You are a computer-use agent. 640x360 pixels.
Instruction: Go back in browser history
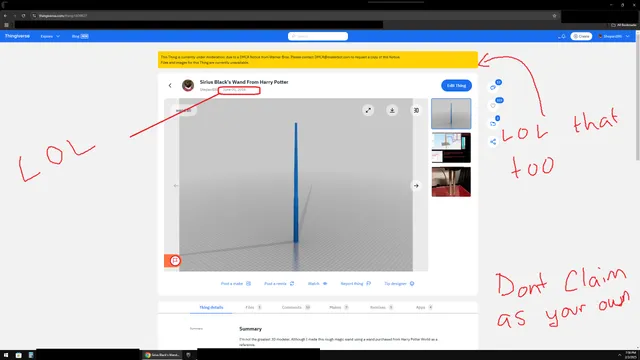(5, 16)
